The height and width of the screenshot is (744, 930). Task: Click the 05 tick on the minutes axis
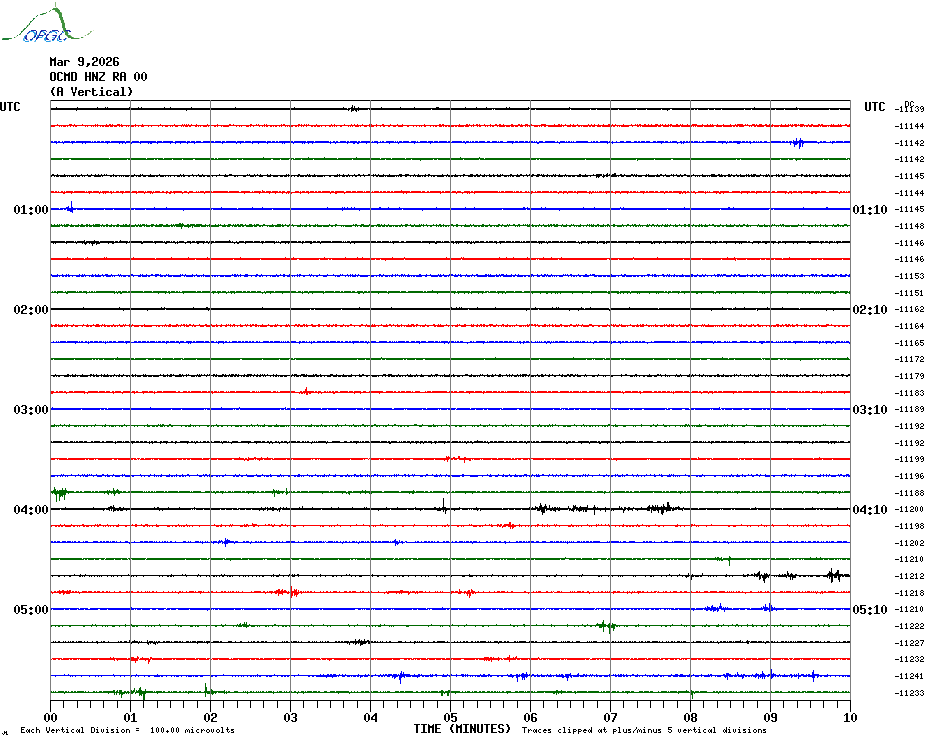450,717
